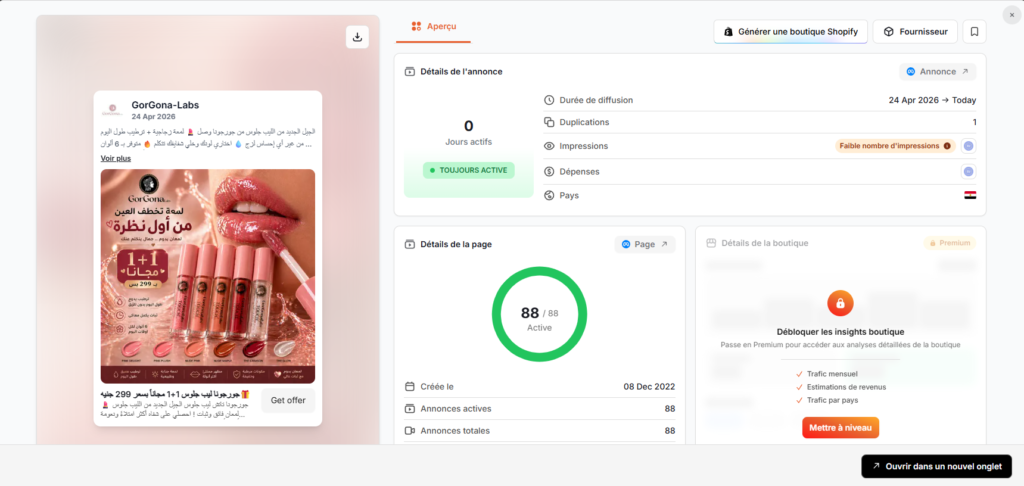
Task: Click the Aperçu grid icon
Action: click(x=416, y=26)
